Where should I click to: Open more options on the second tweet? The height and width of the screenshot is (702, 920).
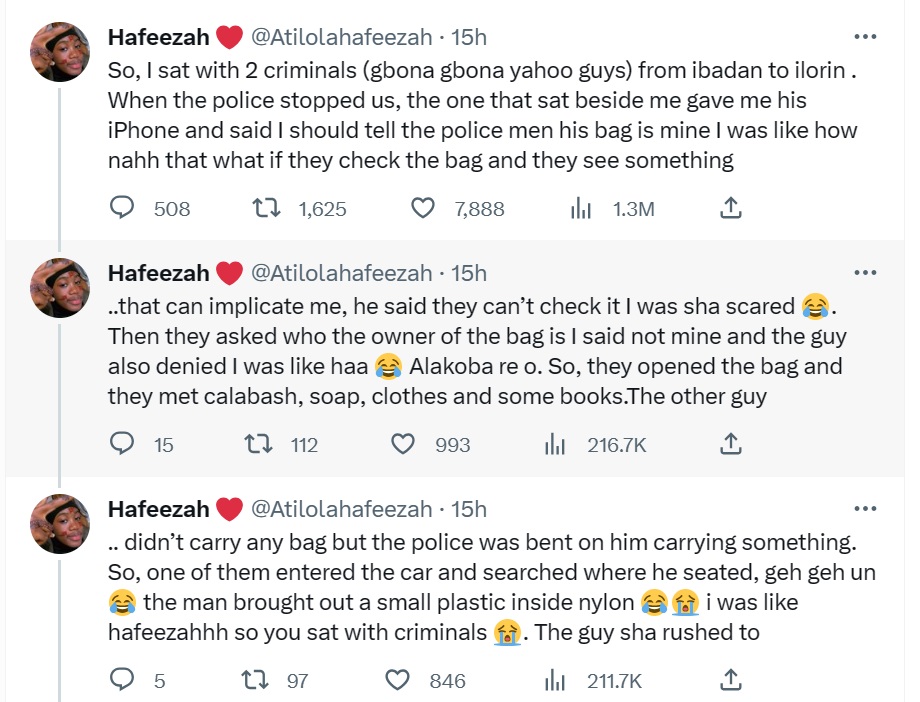[865, 273]
